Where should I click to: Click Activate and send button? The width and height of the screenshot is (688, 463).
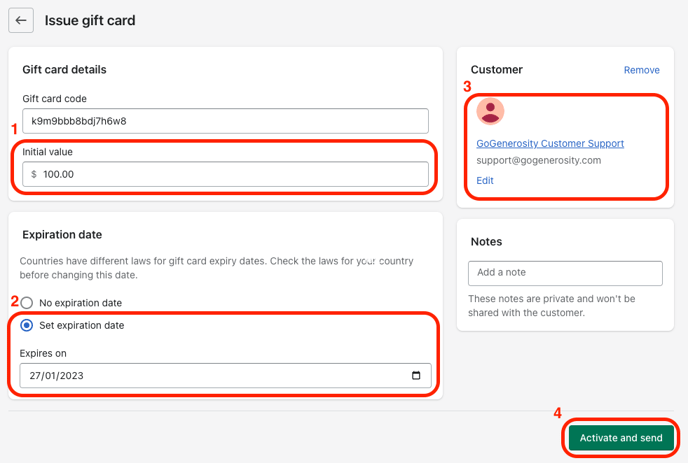point(621,438)
